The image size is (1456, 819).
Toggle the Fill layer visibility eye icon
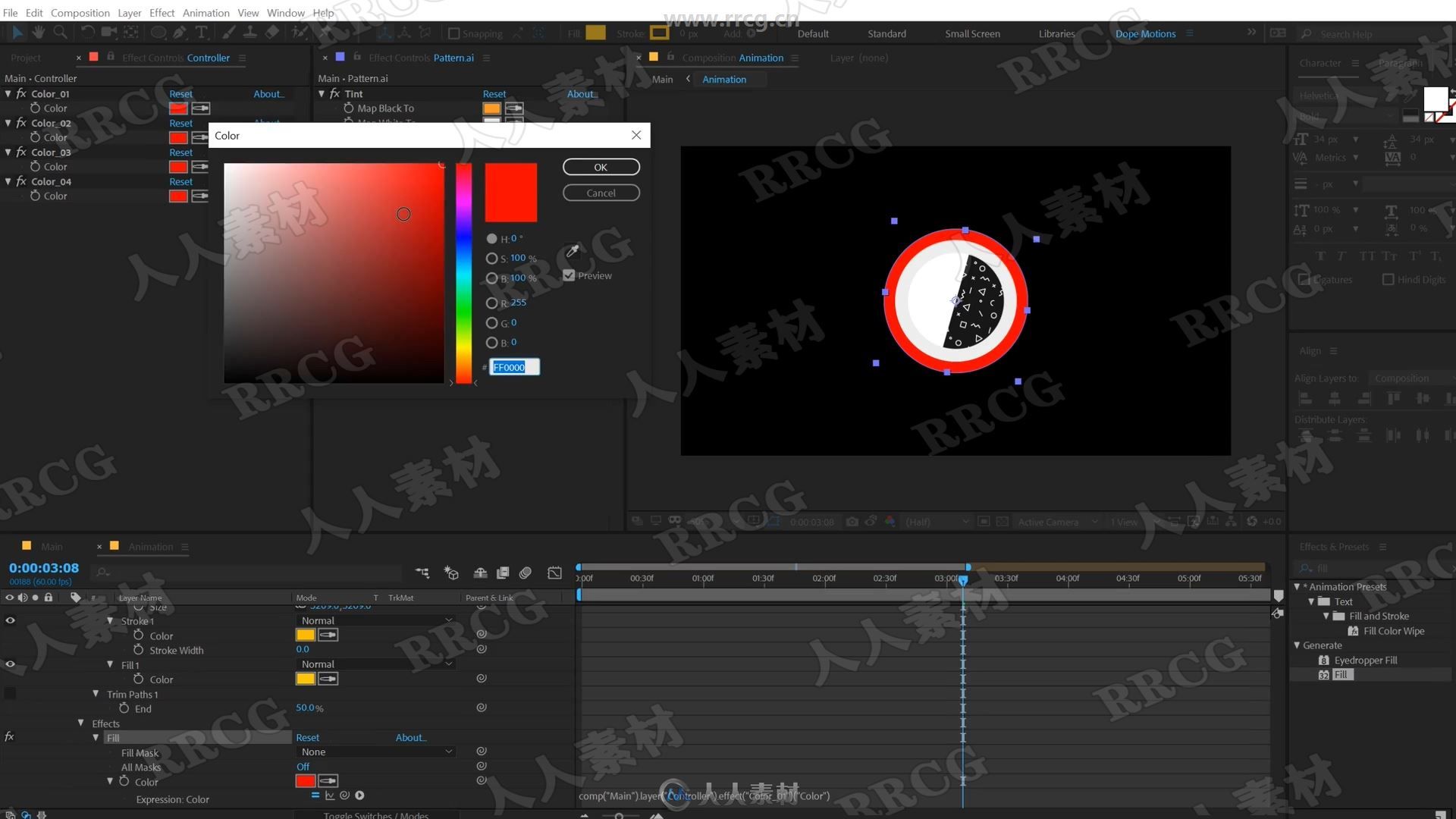coord(10,737)
